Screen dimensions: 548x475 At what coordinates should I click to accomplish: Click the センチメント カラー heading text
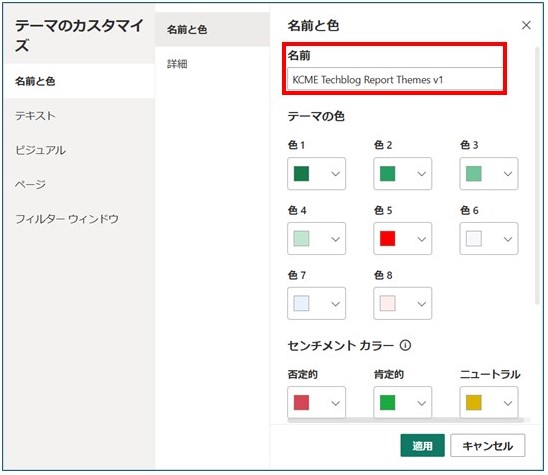click(x=340, y=346)
